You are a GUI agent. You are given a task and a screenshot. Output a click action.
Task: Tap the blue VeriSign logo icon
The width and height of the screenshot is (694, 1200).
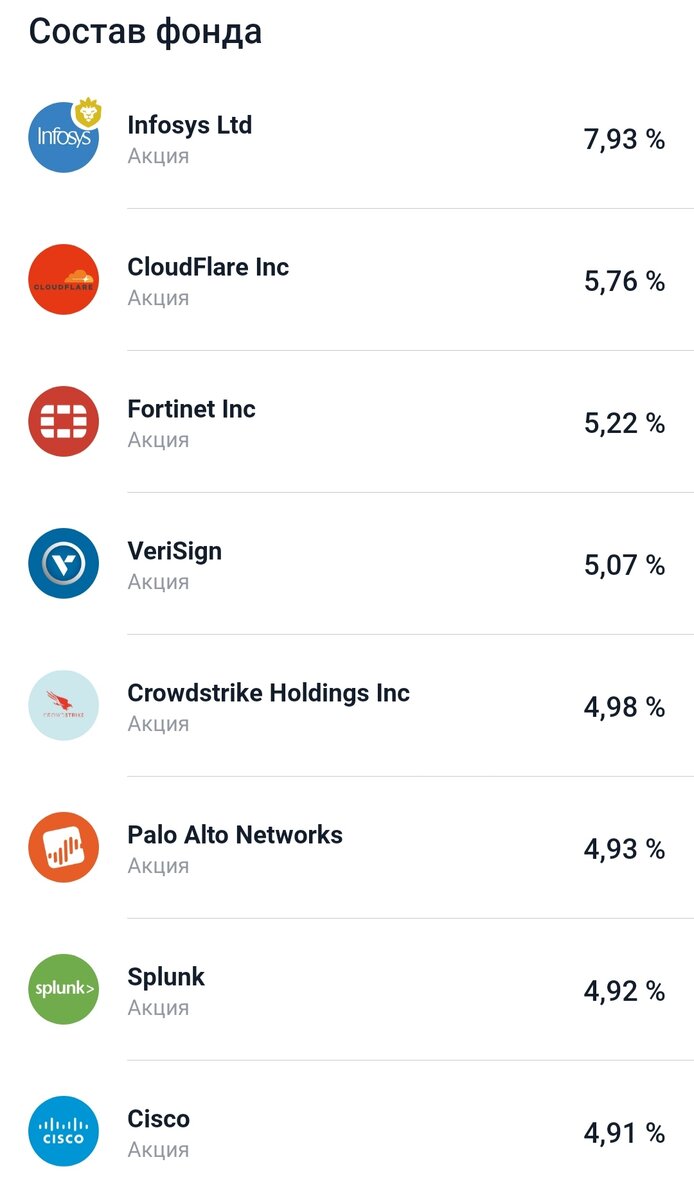63,563
